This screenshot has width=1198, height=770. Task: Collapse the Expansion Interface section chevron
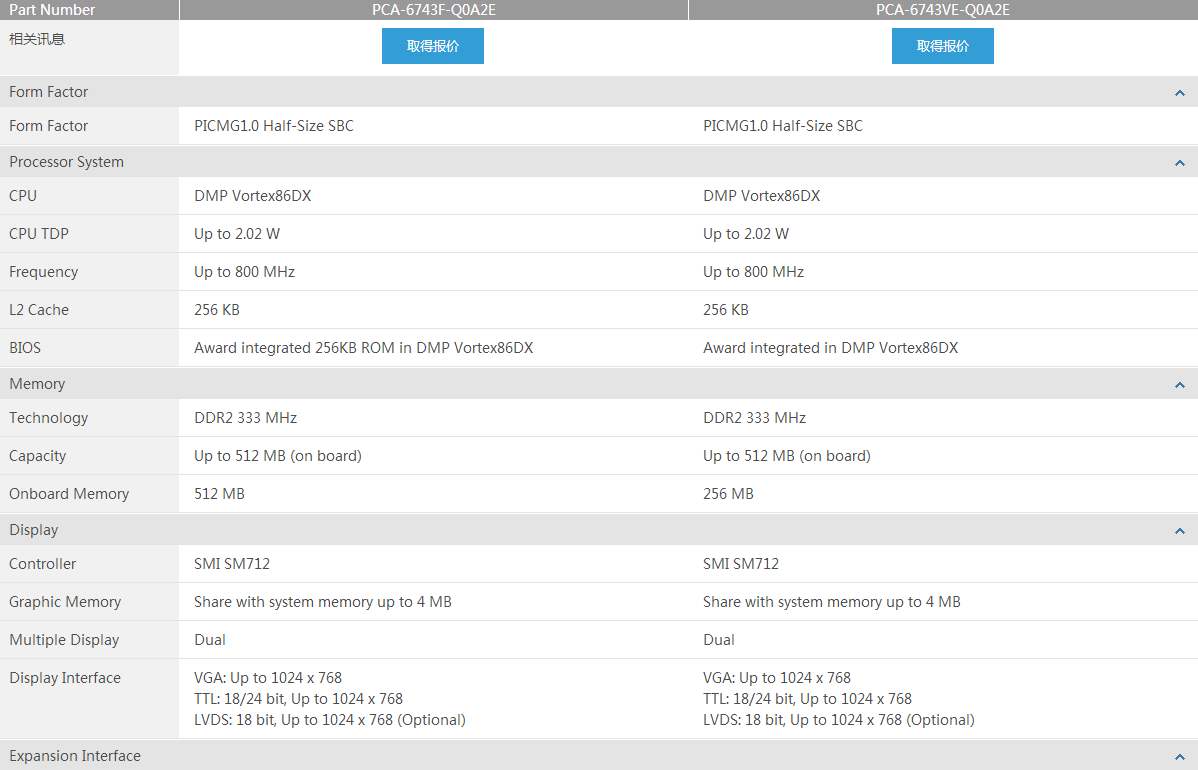point(1180,756)
